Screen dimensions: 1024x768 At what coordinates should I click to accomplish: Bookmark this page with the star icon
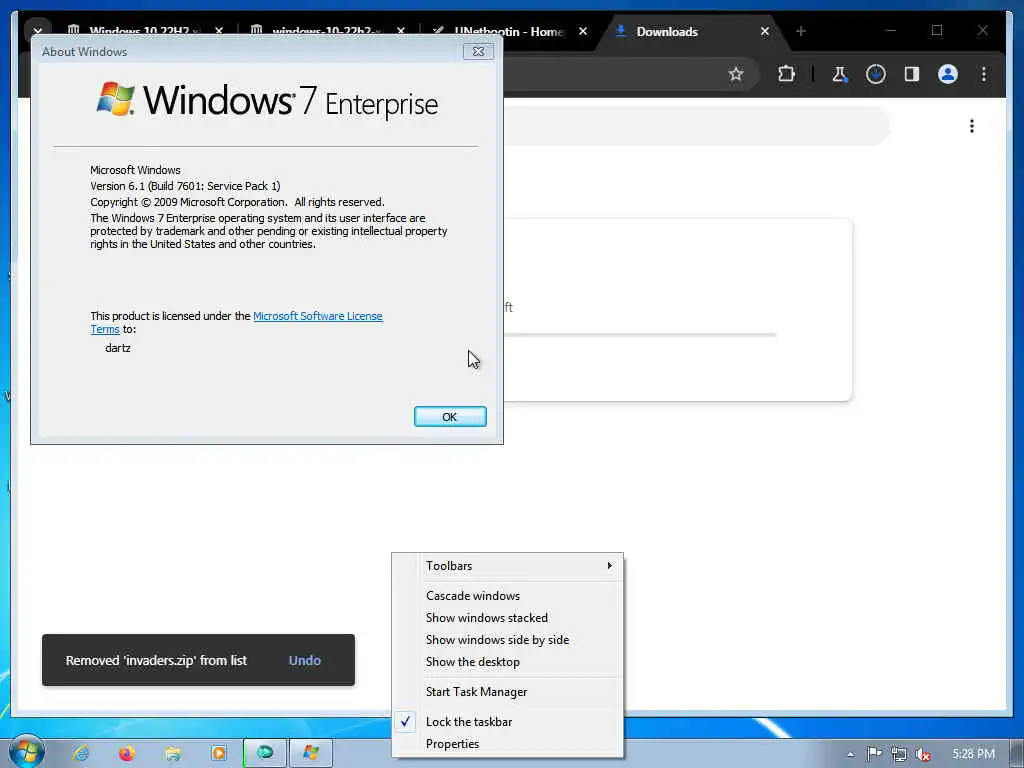click(736, 74)
